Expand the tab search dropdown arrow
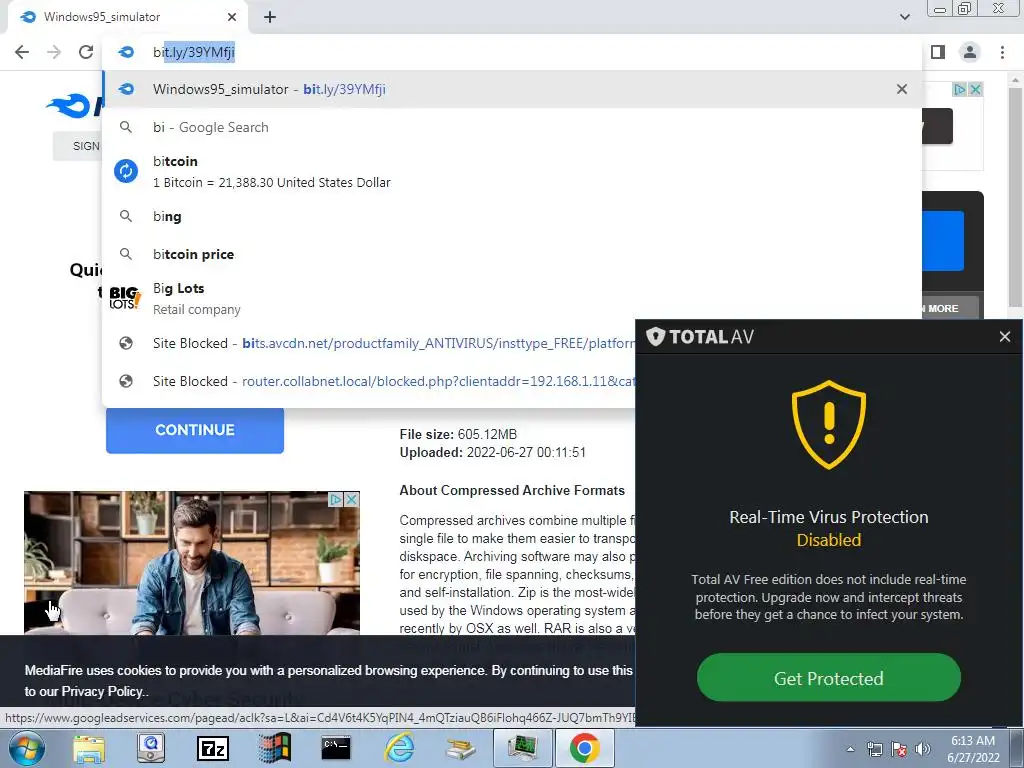Image resolution: width=1024 pixels, height=768 pixels. coord(904,17)
